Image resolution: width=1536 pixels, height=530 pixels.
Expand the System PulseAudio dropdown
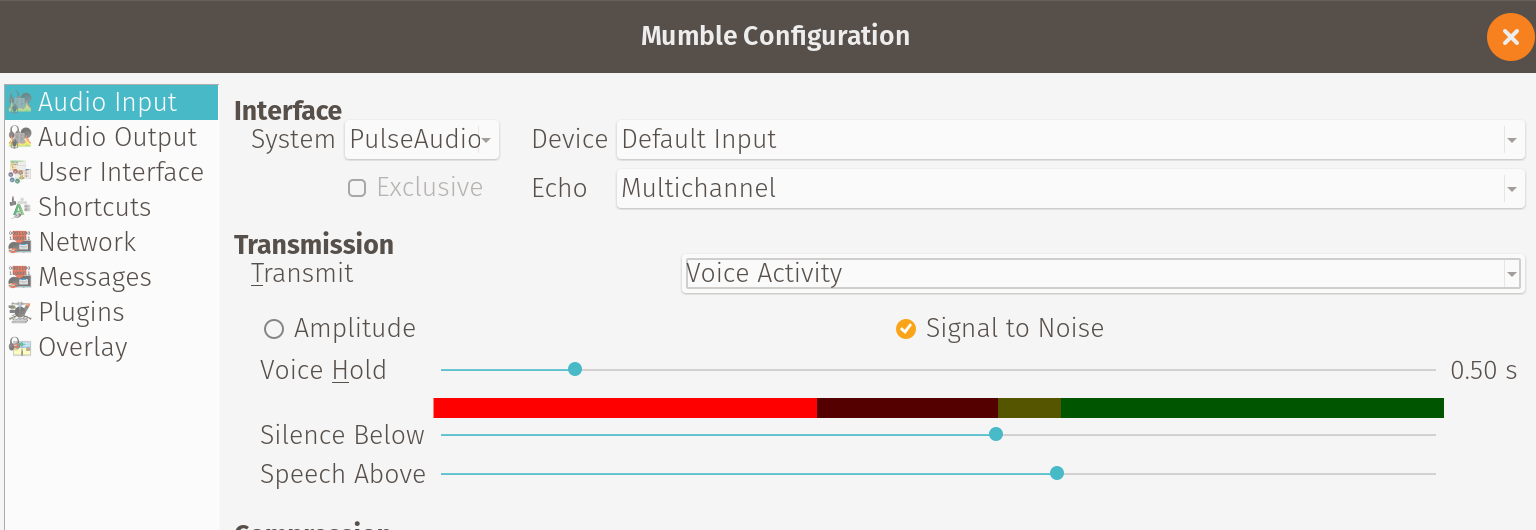click(x=422, y=140)
